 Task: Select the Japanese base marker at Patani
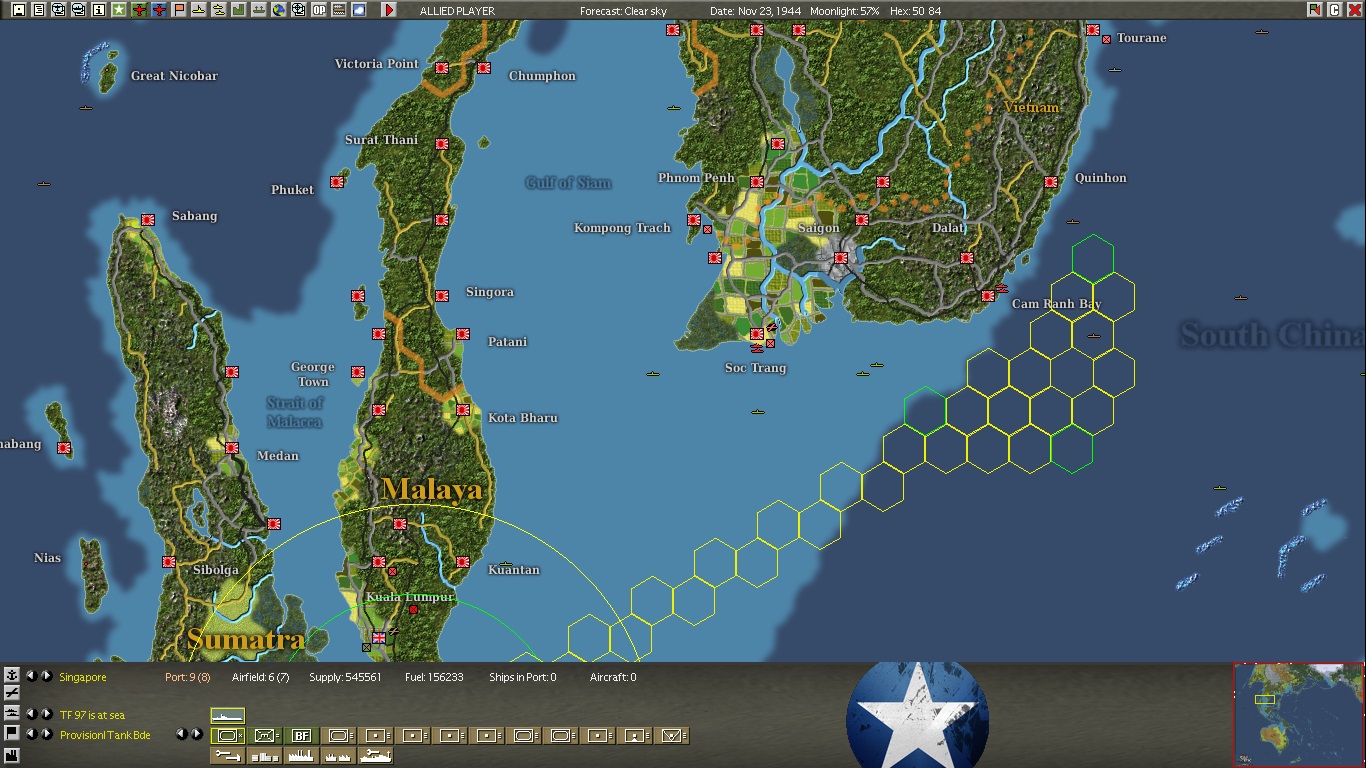point(463,334)
